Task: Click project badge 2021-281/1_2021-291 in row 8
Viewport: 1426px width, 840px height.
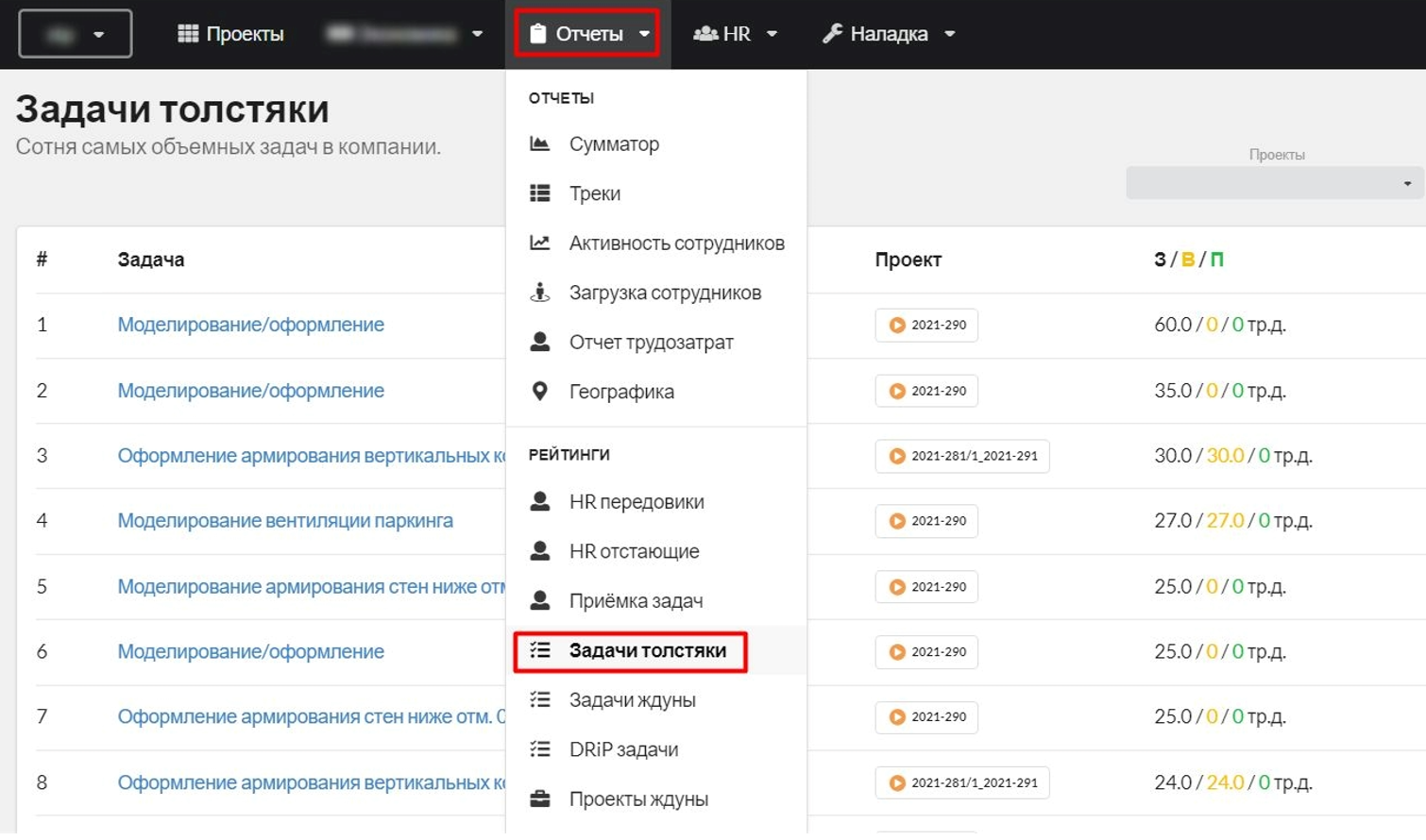Action: click(962, 783)
